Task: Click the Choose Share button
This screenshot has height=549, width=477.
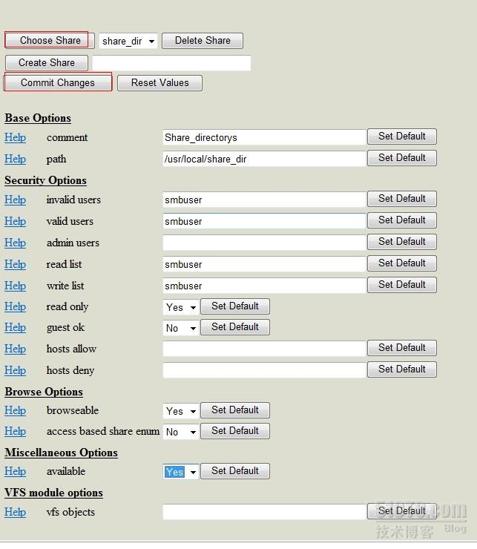Action: pos(50,40)
